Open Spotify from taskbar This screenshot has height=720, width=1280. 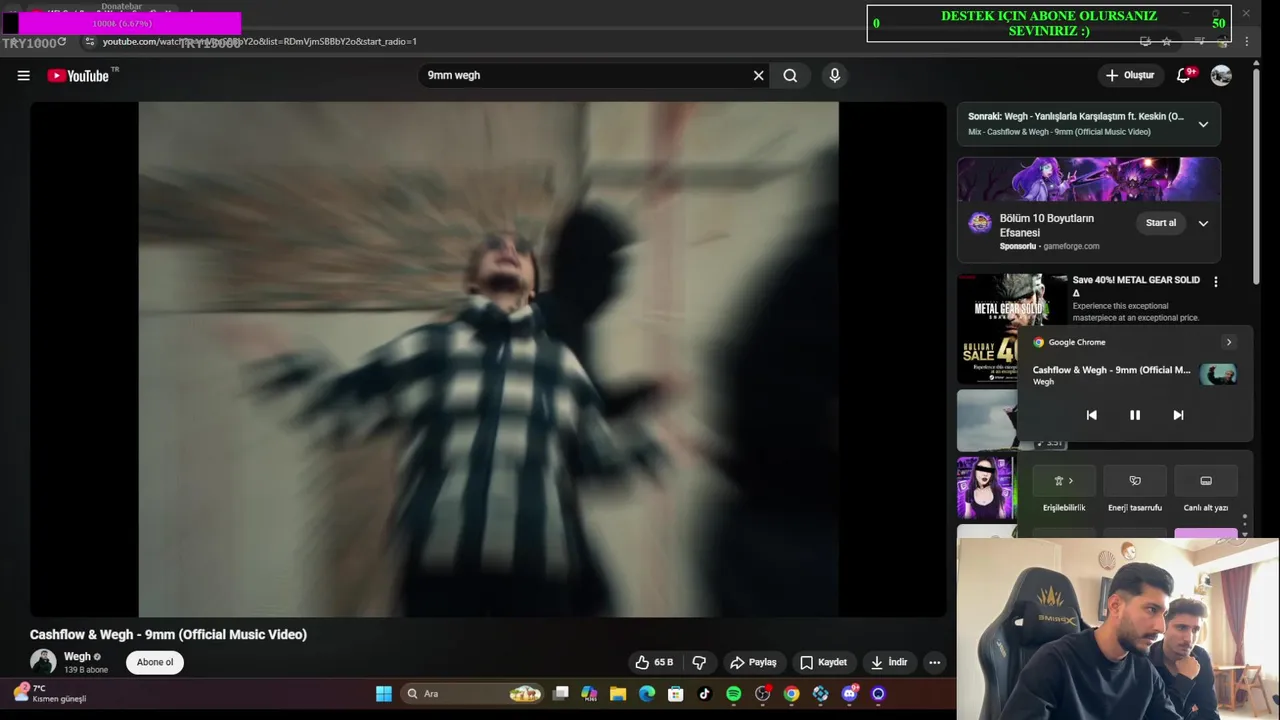[x=734, y=693]
